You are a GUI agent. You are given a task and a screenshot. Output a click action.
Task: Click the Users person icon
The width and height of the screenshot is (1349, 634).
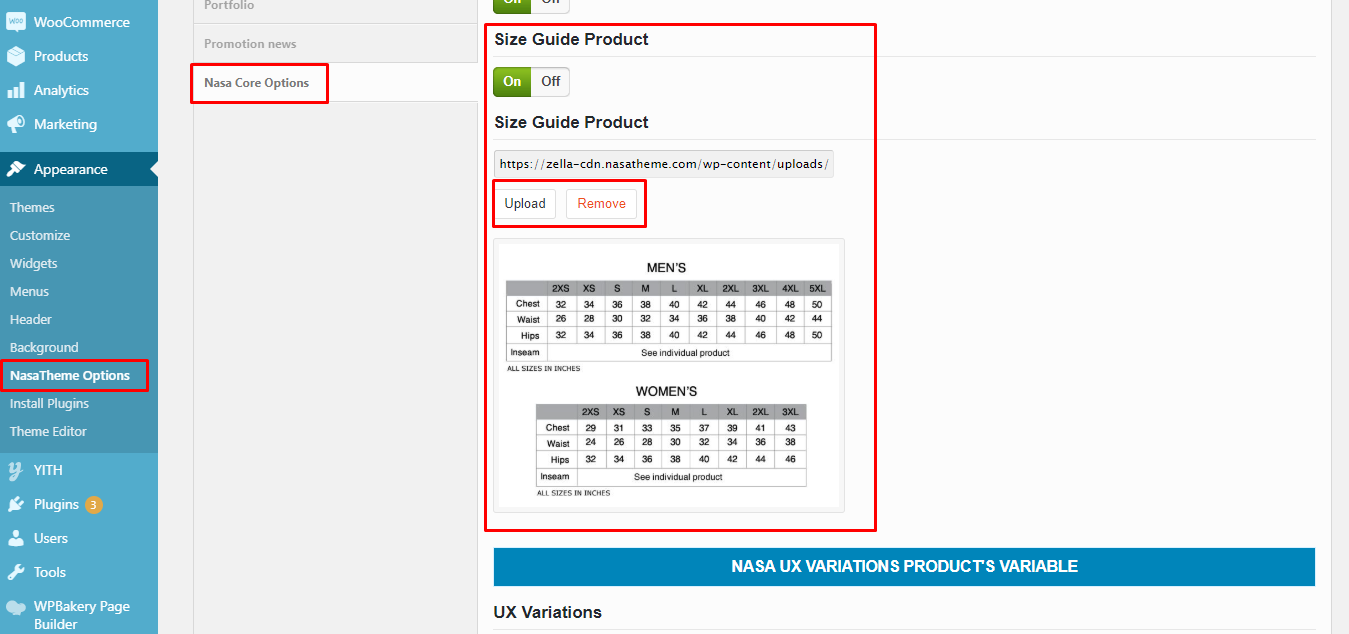pos(16,538)
